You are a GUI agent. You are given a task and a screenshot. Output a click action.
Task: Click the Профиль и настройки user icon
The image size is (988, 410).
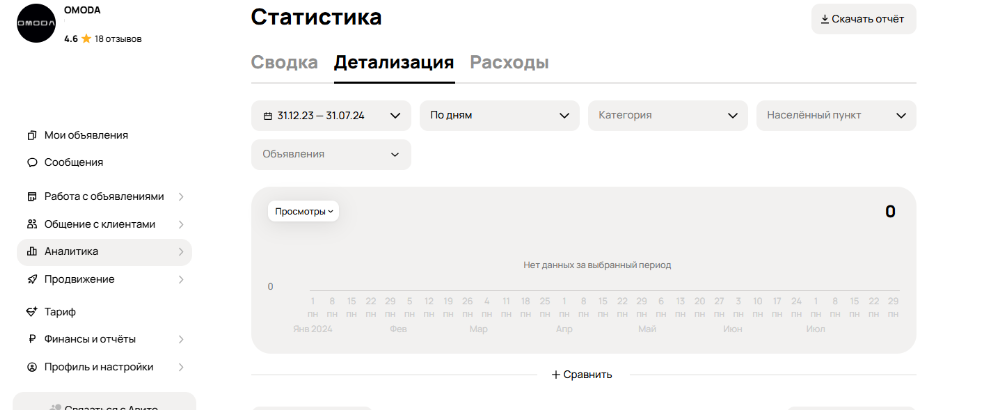[x=32, y=367]
